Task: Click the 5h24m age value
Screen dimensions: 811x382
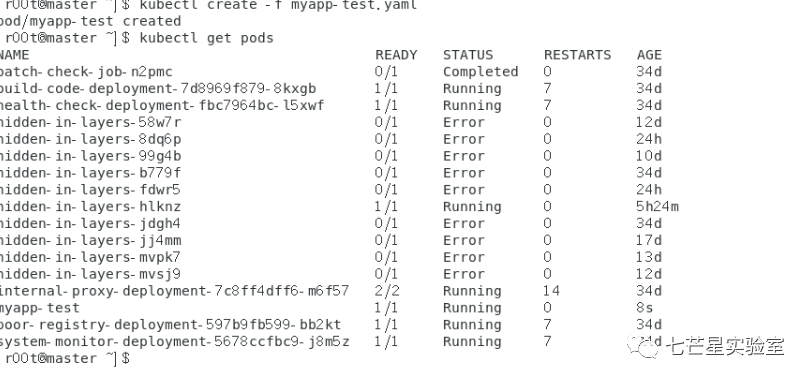Action: click(657, 207)
